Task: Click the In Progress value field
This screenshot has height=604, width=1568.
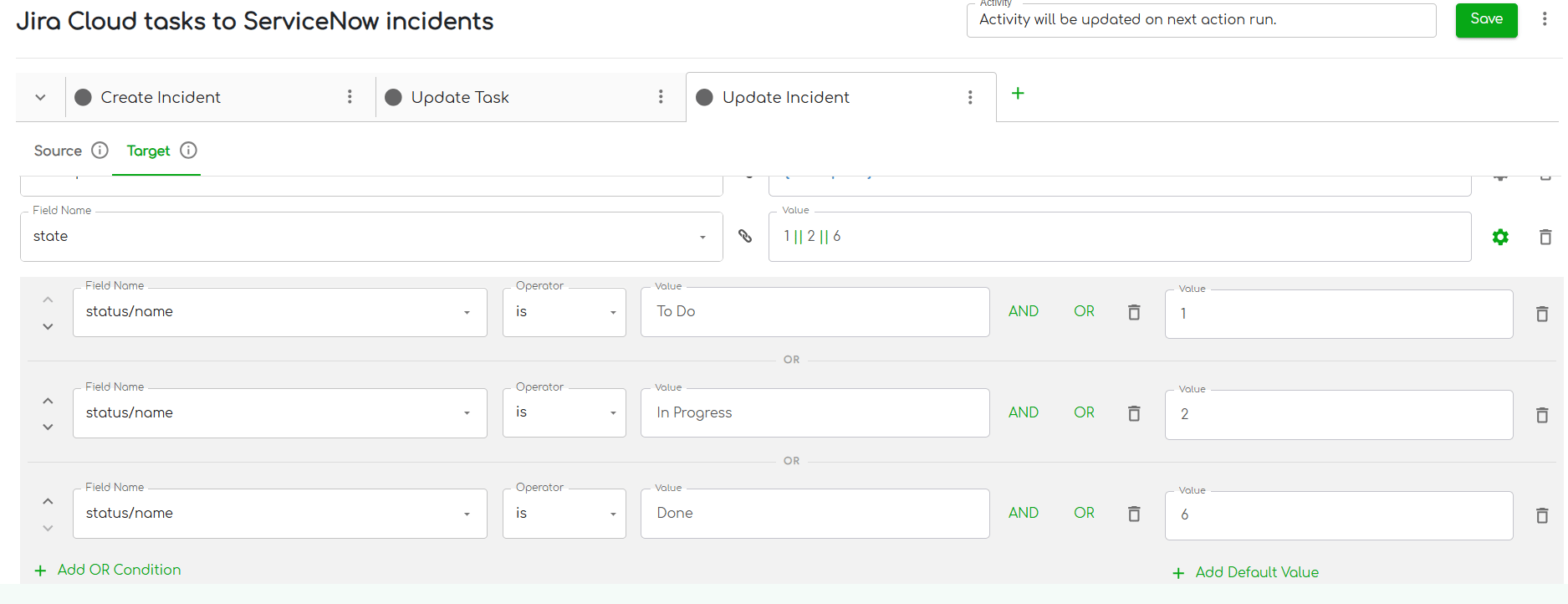Action: 815,413
